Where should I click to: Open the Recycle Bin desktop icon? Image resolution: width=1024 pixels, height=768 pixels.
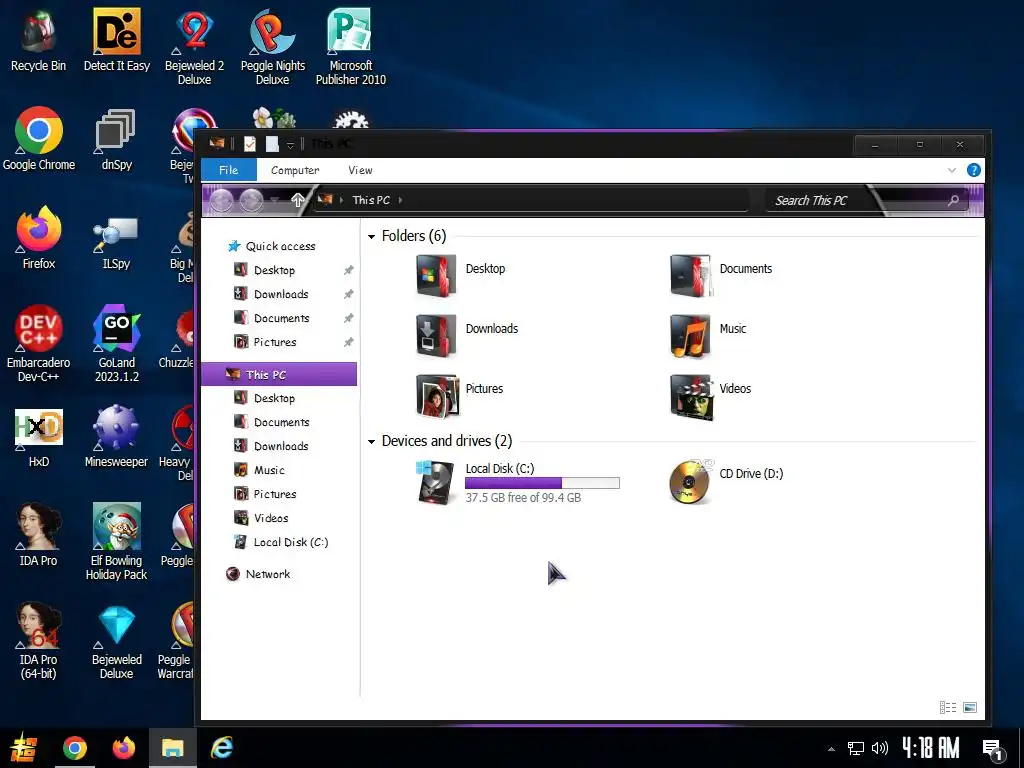point(38,40)
